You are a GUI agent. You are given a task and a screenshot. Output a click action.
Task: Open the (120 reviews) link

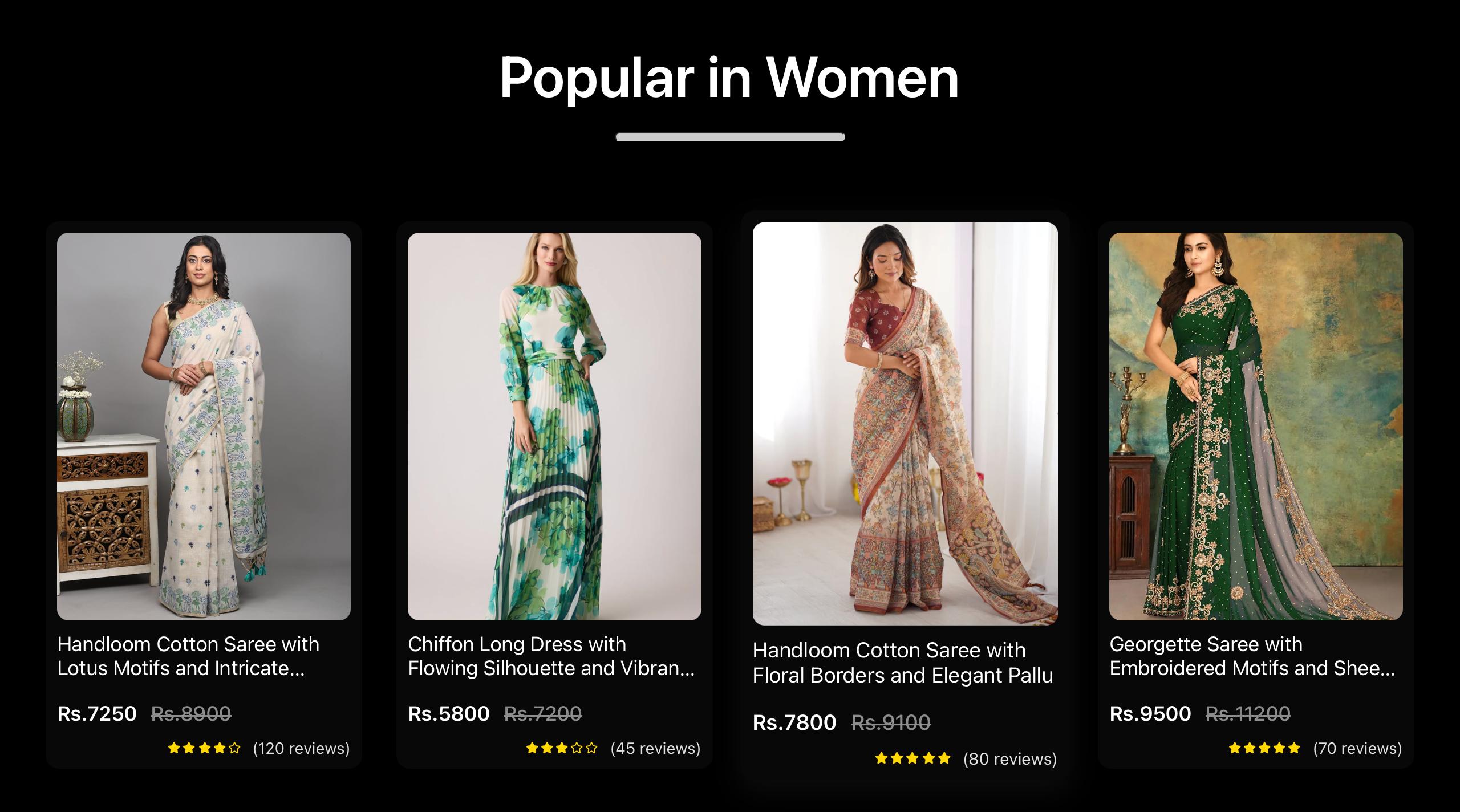pyautogui.click(x=301, y=748)
